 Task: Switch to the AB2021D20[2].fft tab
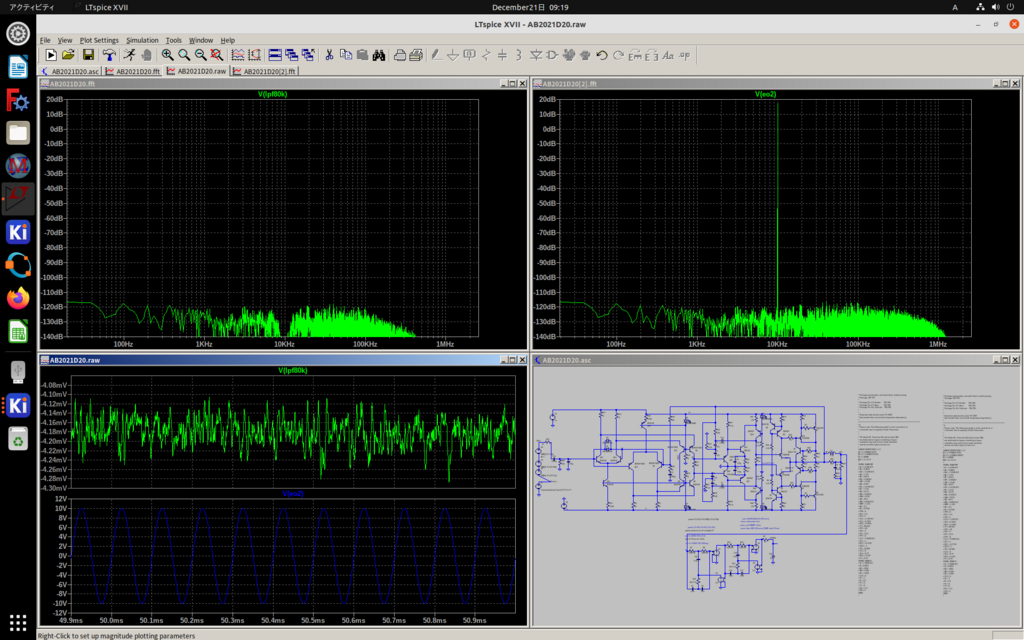click(264, 71)
